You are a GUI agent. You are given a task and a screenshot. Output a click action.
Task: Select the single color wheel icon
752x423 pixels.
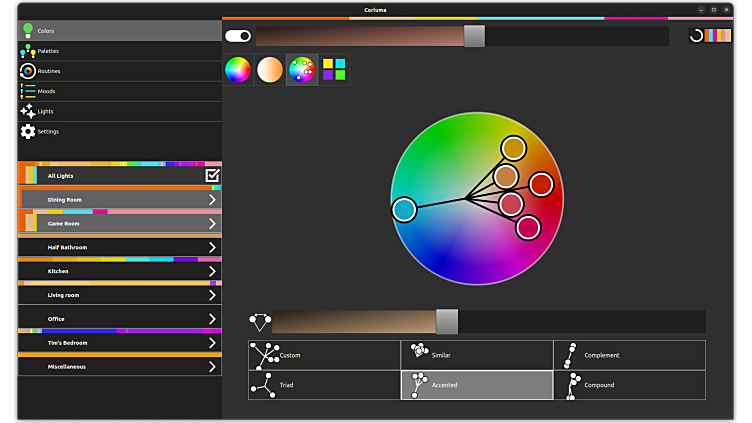point(238,70)
